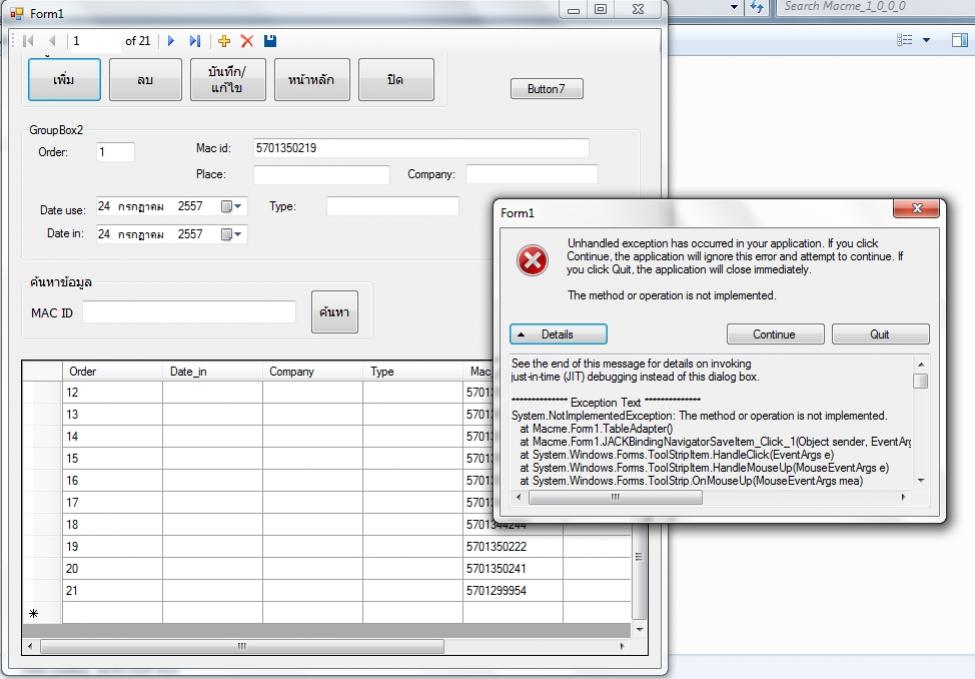Click the Type column header in grid
This screenshot has height=679, width=975.
pyautogui.click(x=413, y=371)
